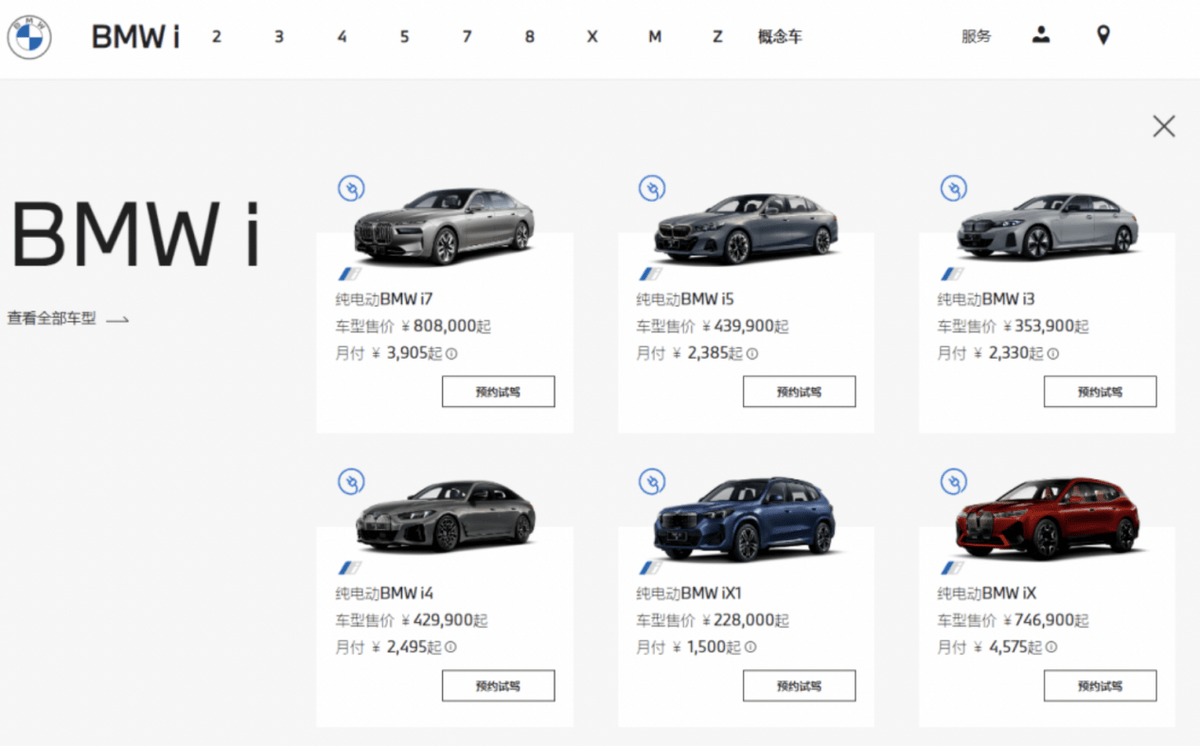1200x746 pixels.
Task: Click the electric plug icon above BMW i7
Action: [351, 188]
